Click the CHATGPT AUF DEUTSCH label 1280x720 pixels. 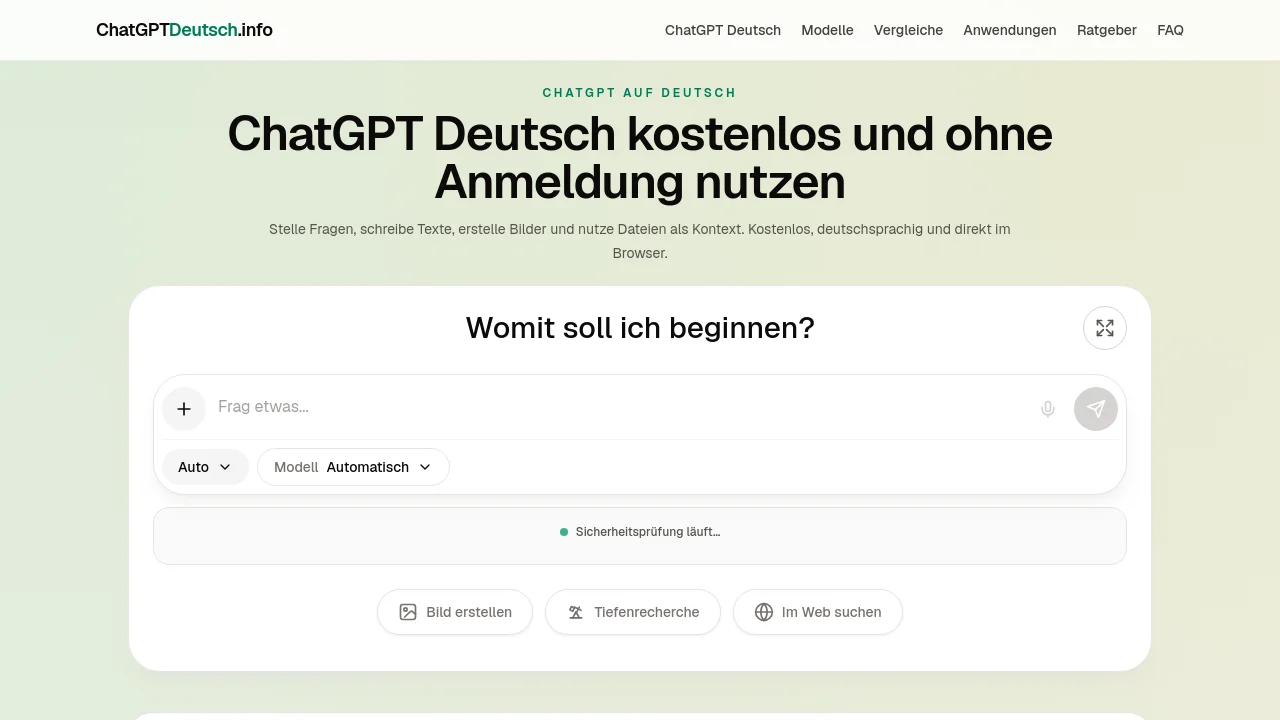pos(640,93)
